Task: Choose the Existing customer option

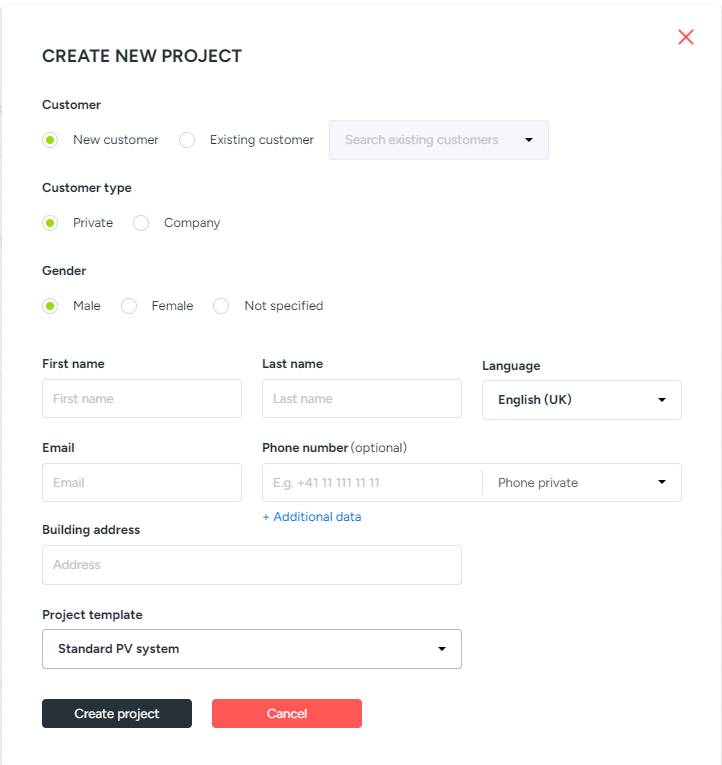Action: [x=187, y=140]
